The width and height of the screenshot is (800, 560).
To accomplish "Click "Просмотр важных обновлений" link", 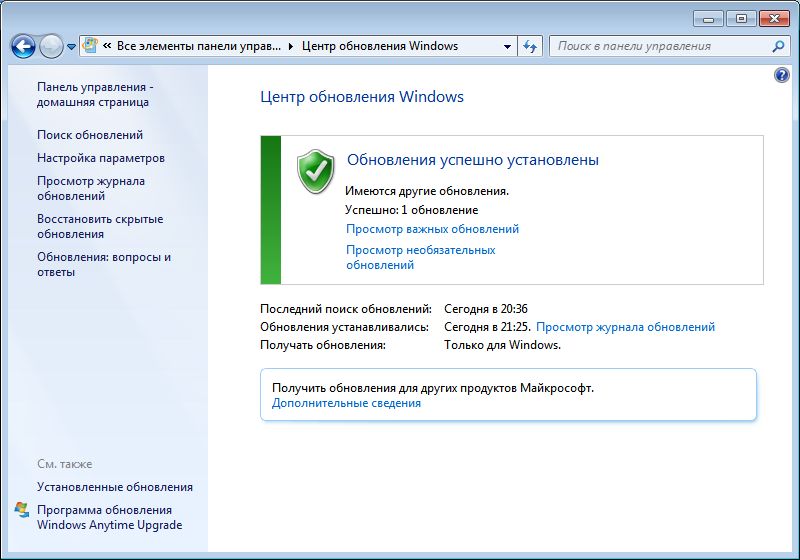I will (x=432, y=229).
